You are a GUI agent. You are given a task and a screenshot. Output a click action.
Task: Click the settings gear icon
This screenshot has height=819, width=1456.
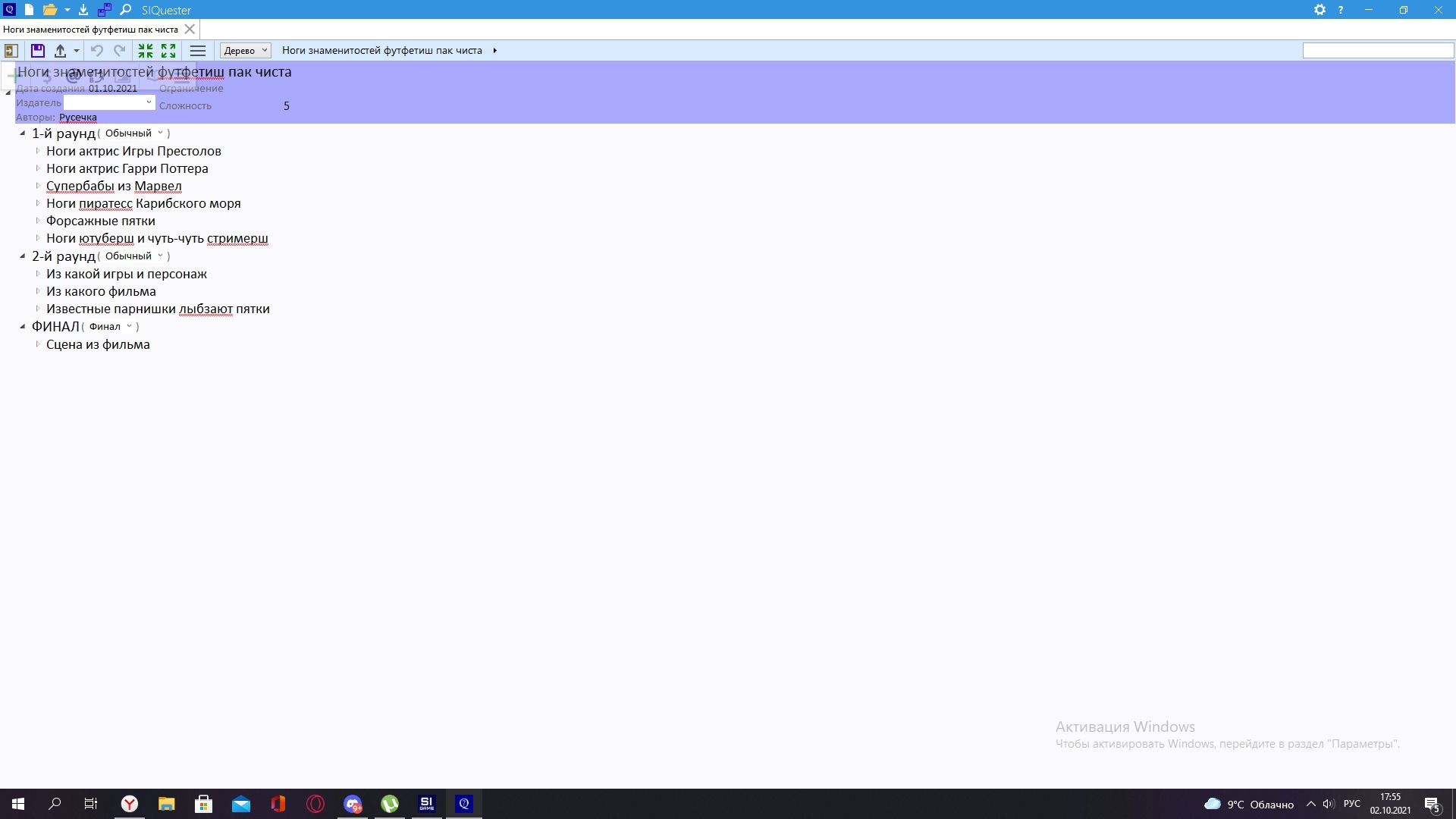tap(1319, 10)
